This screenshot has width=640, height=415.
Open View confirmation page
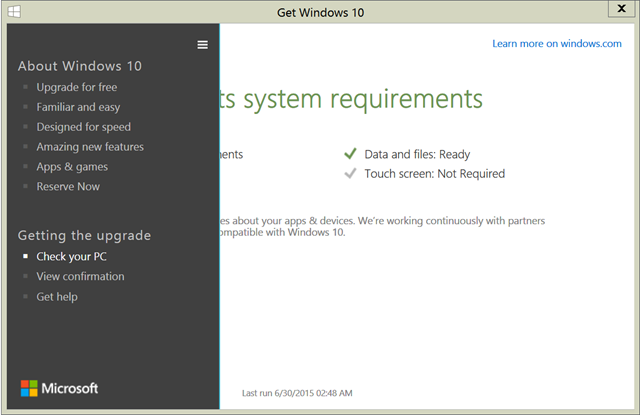tap(80, 276)
